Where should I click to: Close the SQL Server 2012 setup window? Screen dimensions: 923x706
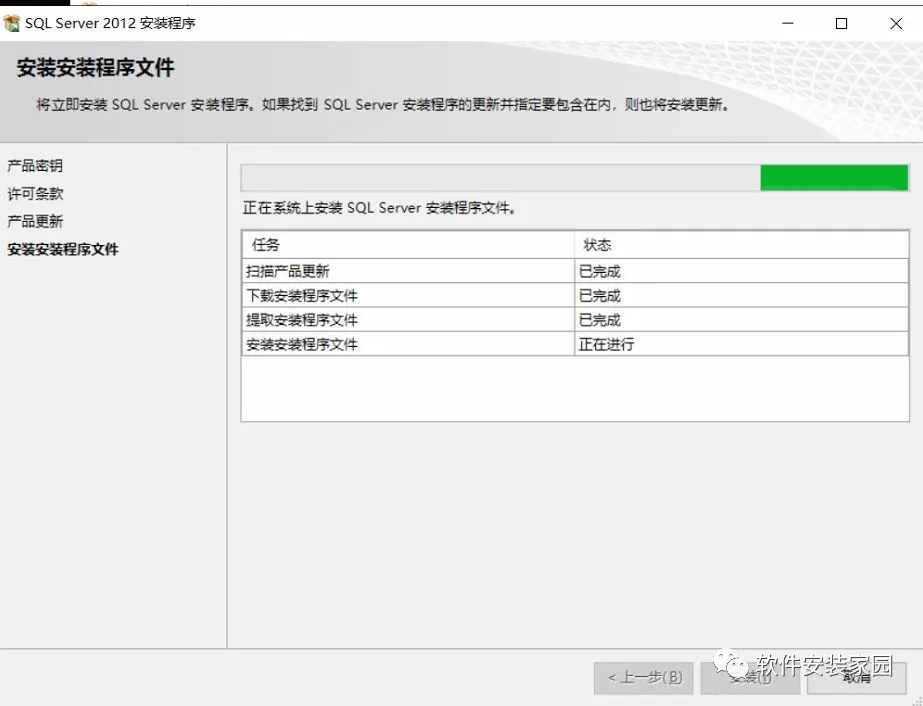pos(896,24)
